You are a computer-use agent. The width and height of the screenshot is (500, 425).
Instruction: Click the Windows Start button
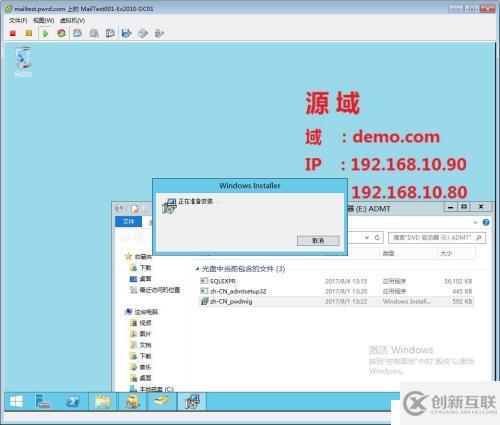pos(16,402)
